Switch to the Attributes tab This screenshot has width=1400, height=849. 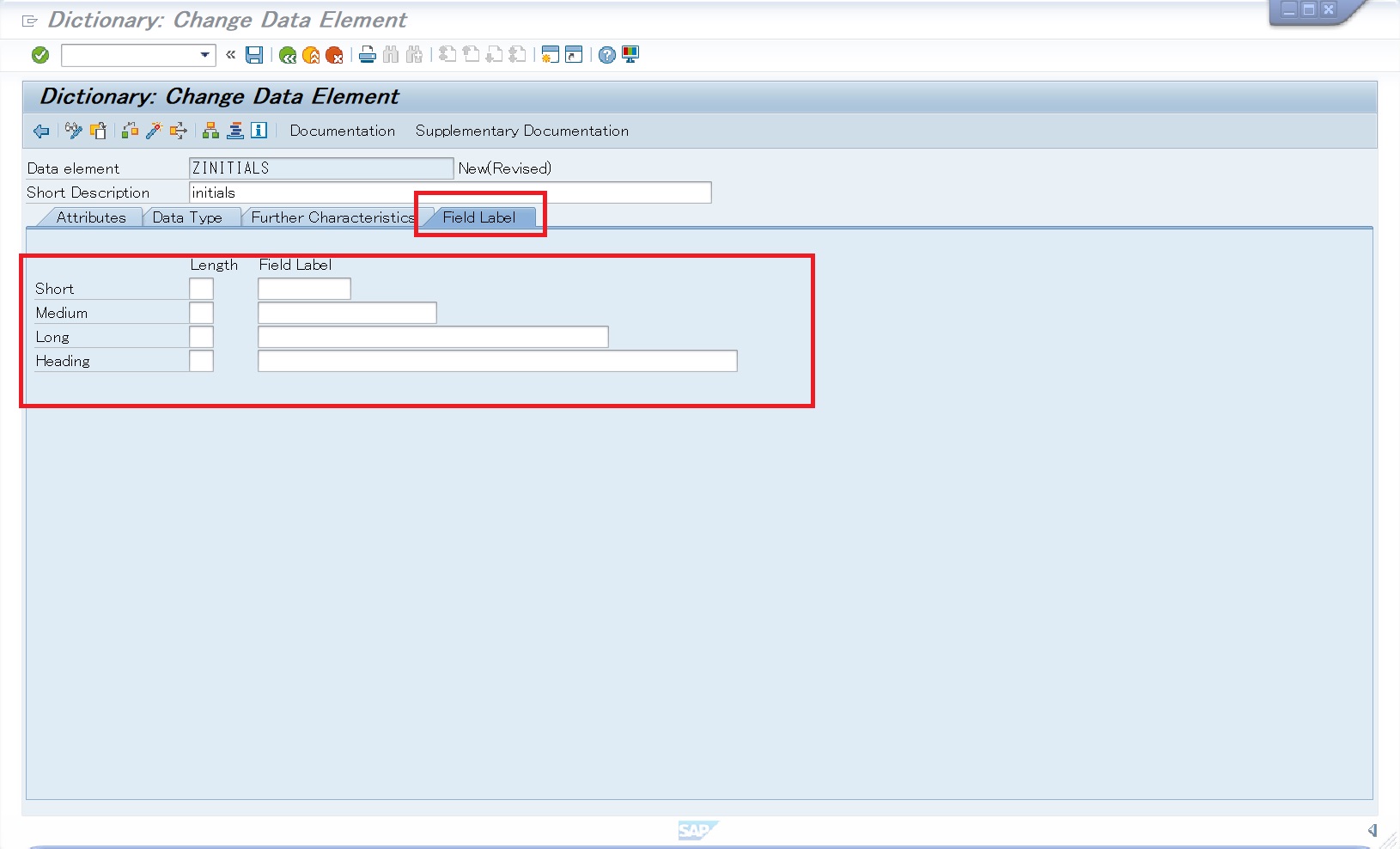[x=91, y=217]
